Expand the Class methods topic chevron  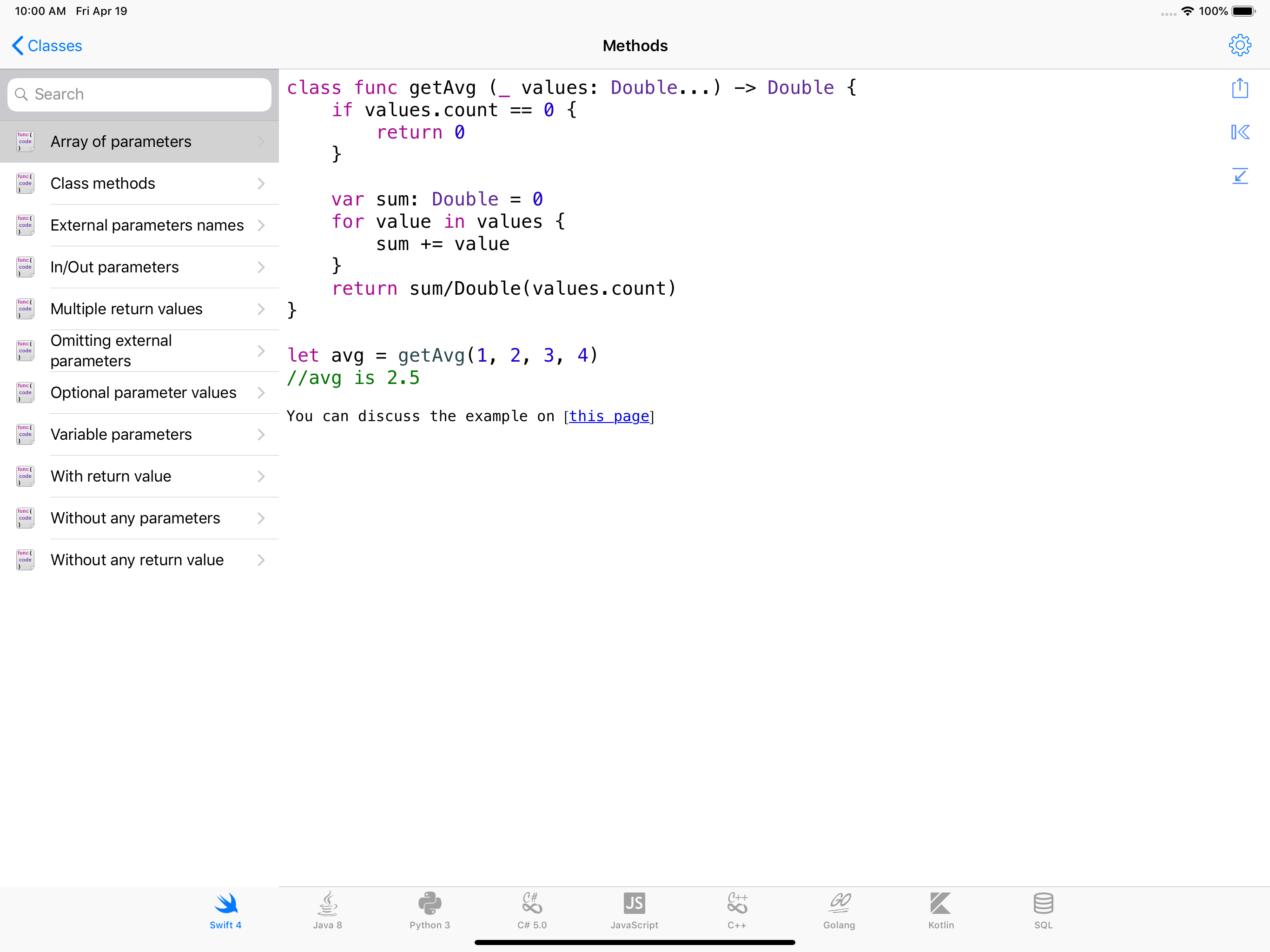(261, 183)
